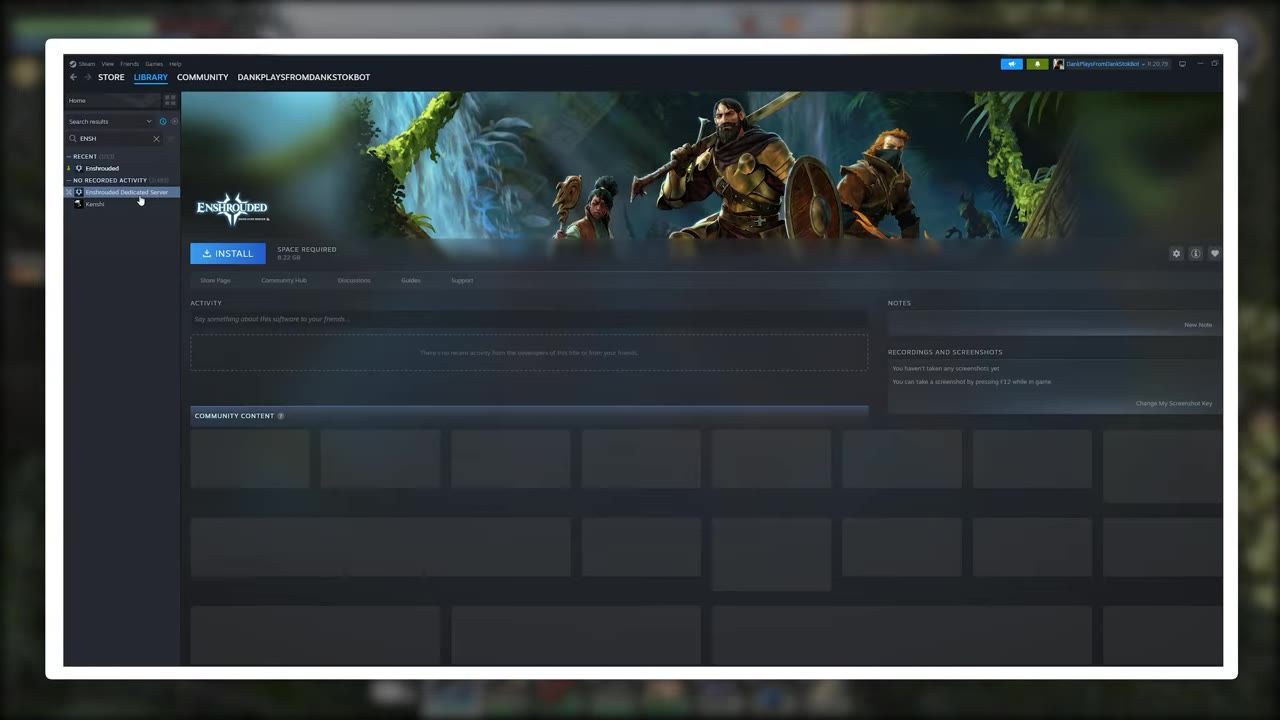Open the DANKPLAYSFROMDANKSTOKBOT profile tab
Viewport: 1280px width, 720px height.
[x=304, y=77]
